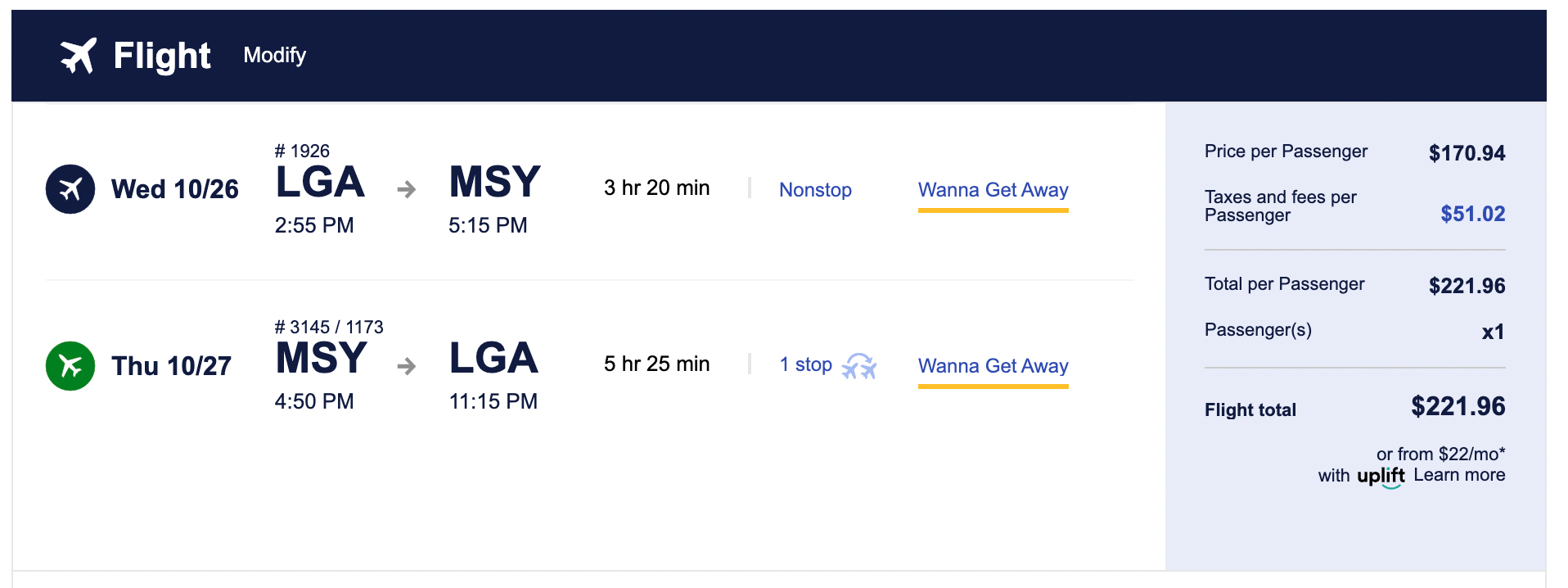Image resolution: width=1568 pixels, height=588 pixels.
Task: Click the Modify link in the header
Action: coord(275,55)
